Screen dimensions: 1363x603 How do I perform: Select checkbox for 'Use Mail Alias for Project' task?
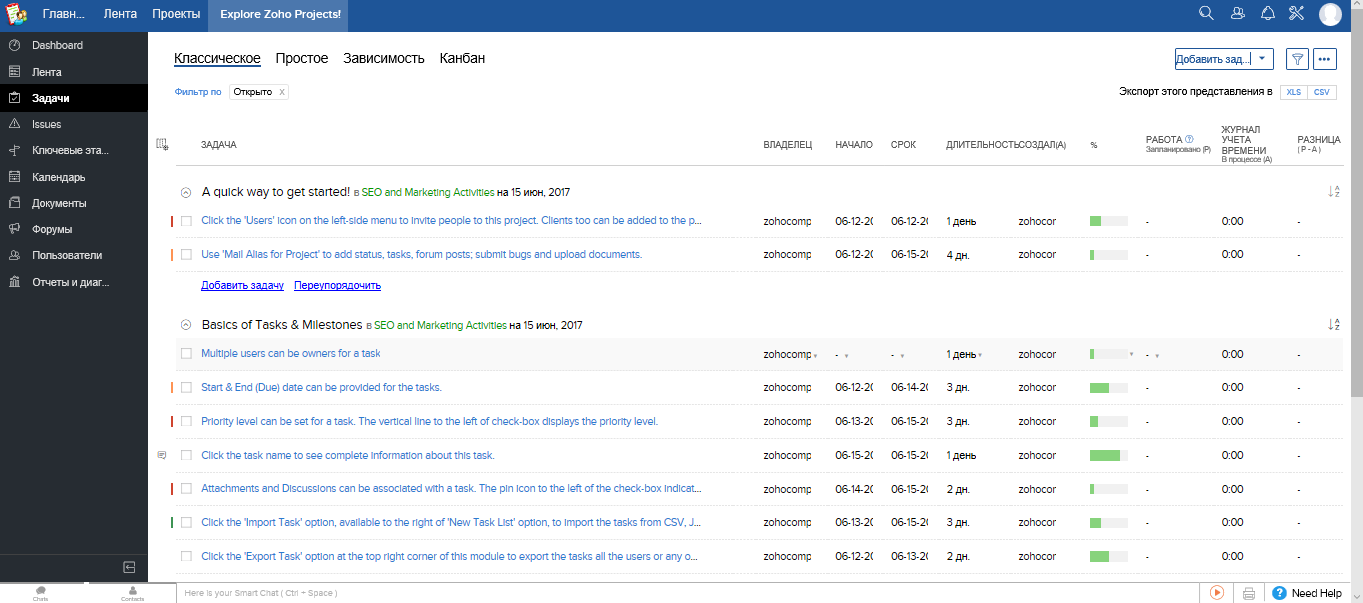coord(186,255)
